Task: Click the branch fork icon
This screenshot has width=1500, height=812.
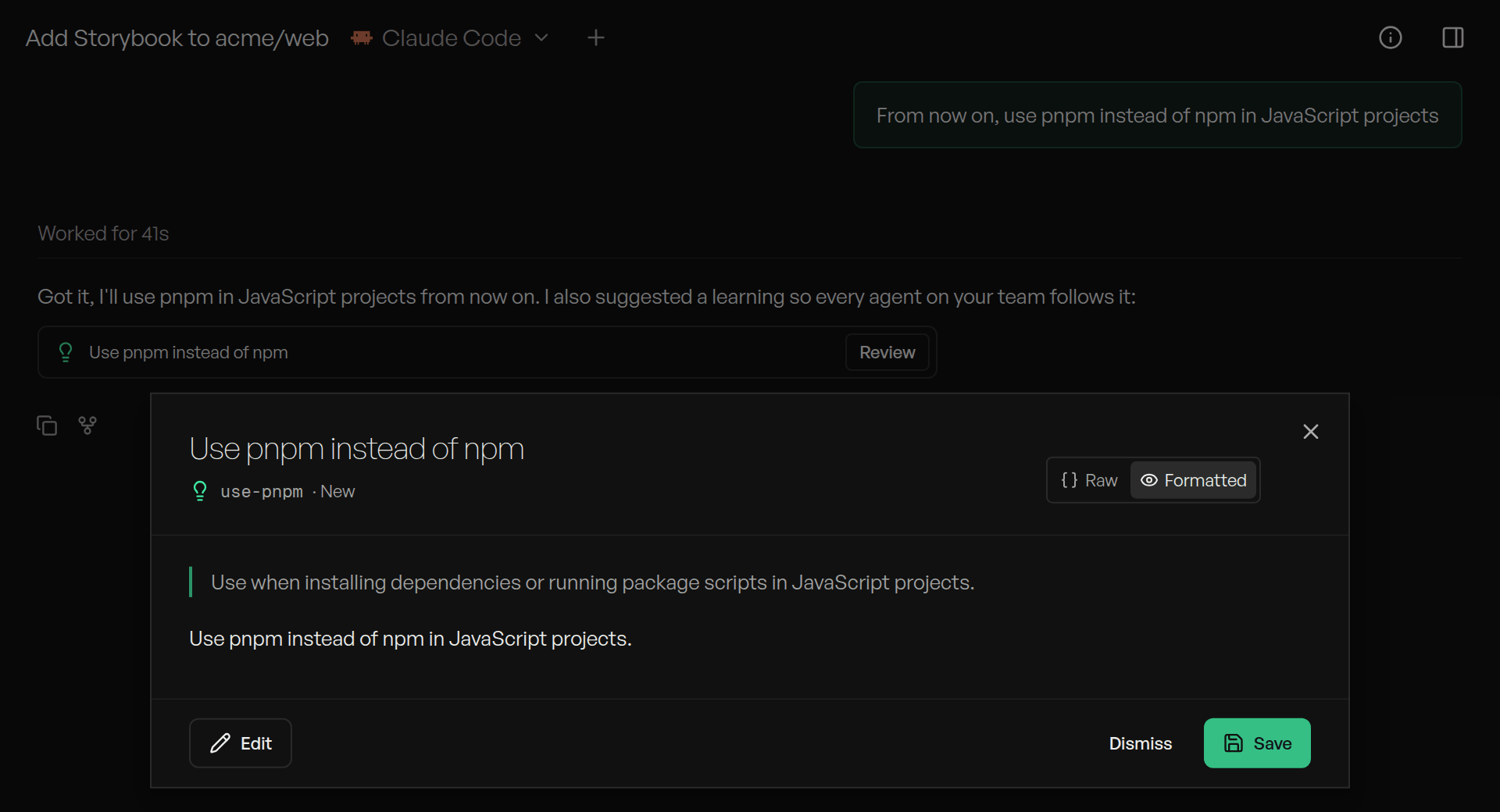Action: [87, 426]
